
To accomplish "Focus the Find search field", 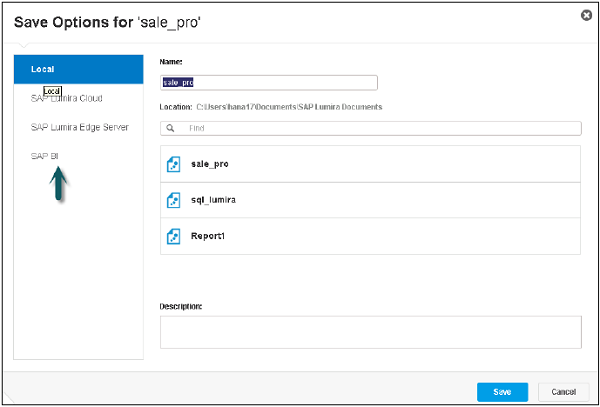I will pyautogui.click(x=380, y=129).
